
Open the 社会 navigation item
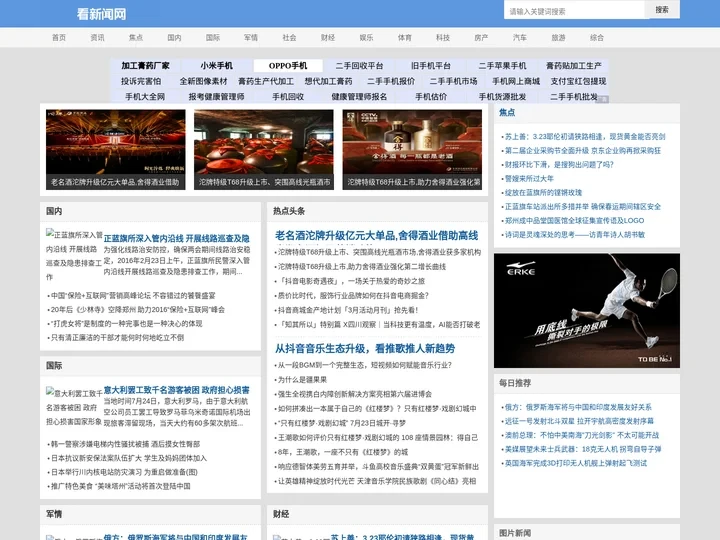click(289, 38)
